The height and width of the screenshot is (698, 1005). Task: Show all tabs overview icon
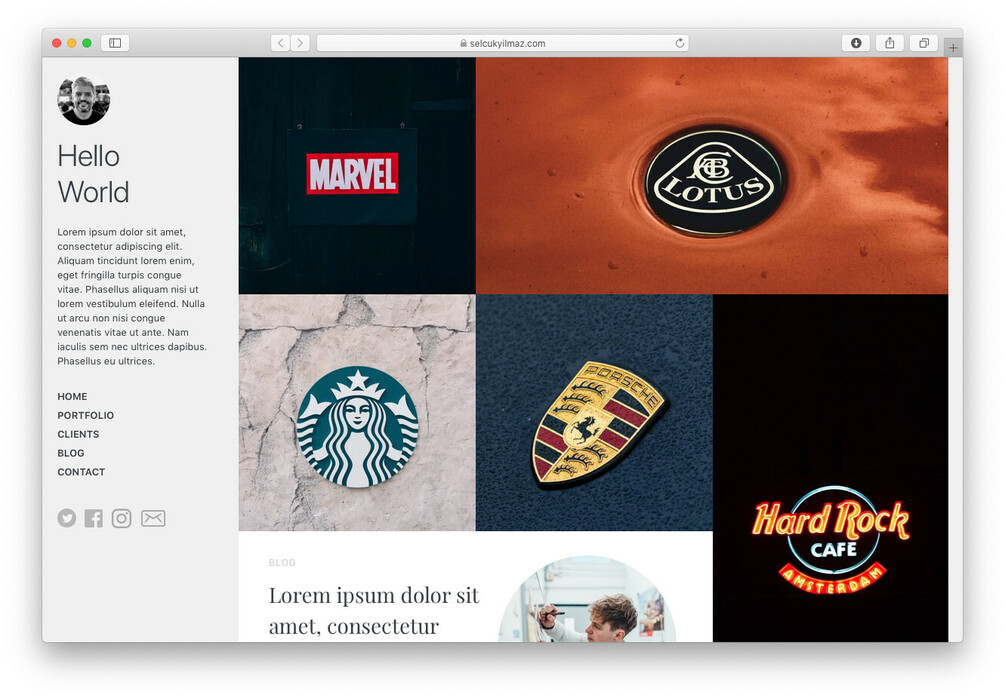[x=924, y=43]
